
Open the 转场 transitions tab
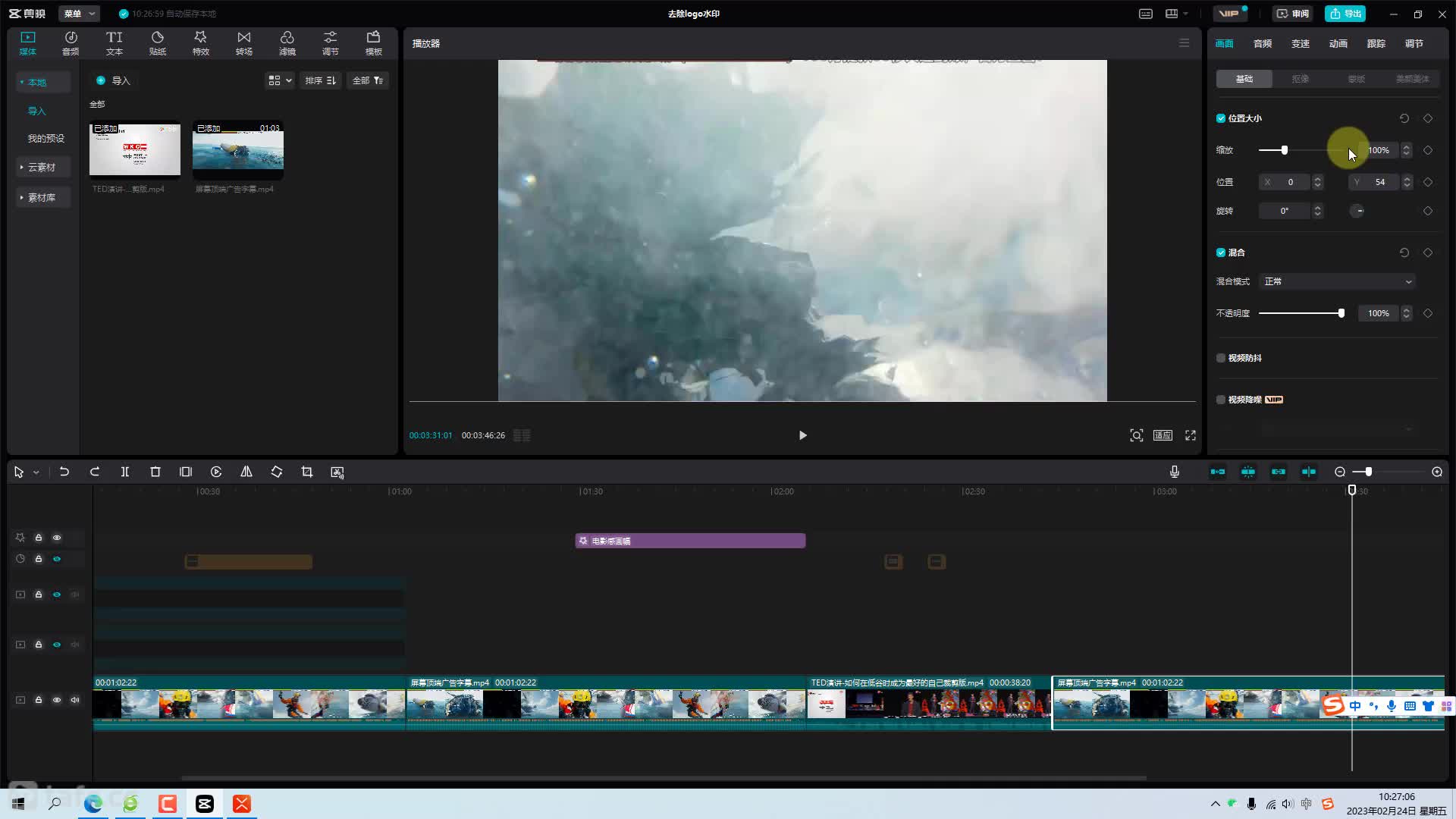click(244, 43)
